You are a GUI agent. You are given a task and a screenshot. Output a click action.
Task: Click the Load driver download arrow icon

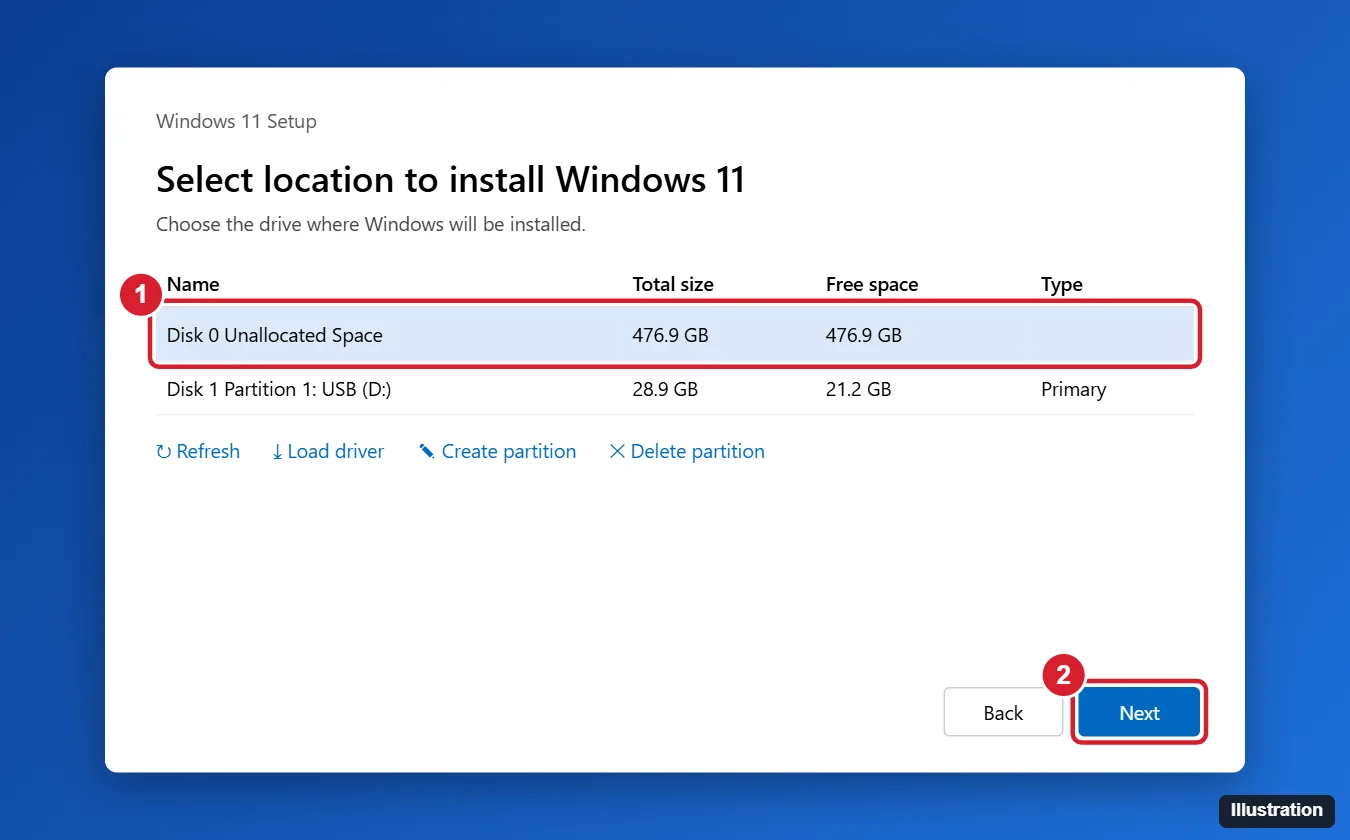(x=278, y=452)
